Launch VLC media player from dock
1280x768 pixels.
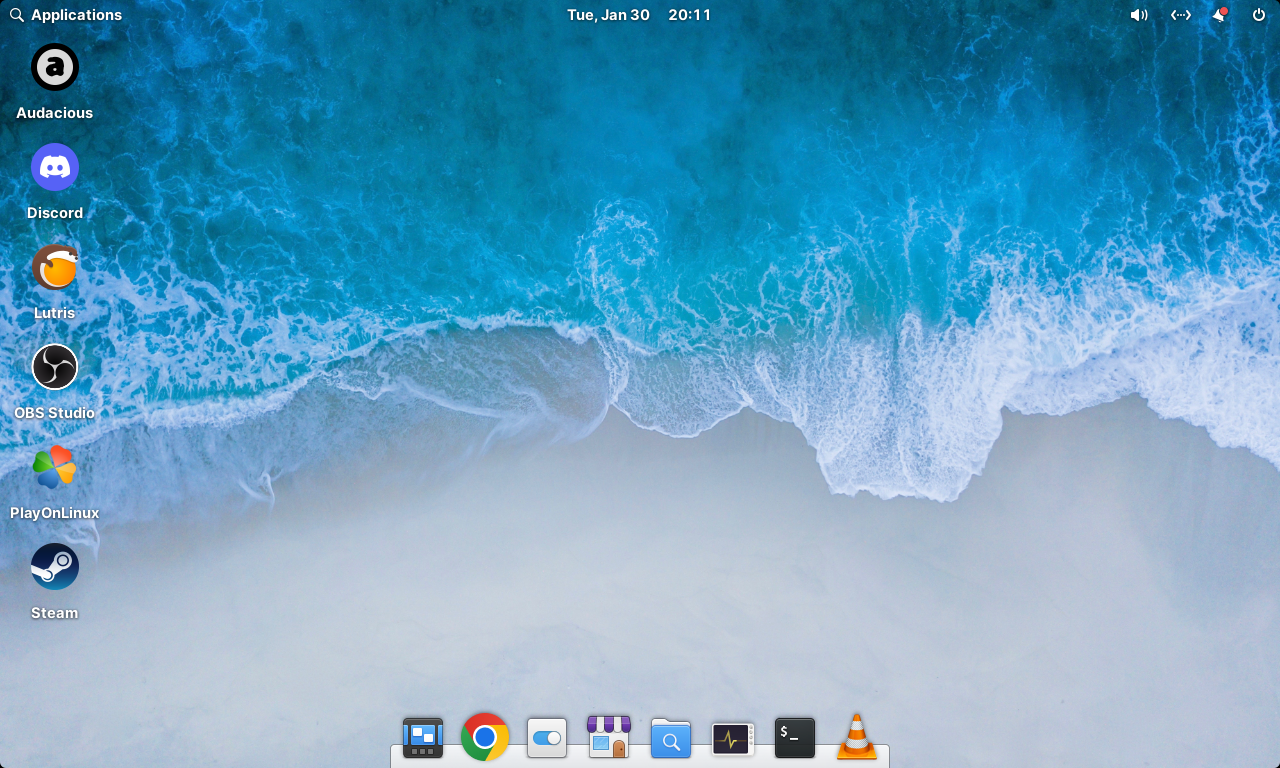coord(857,737)
